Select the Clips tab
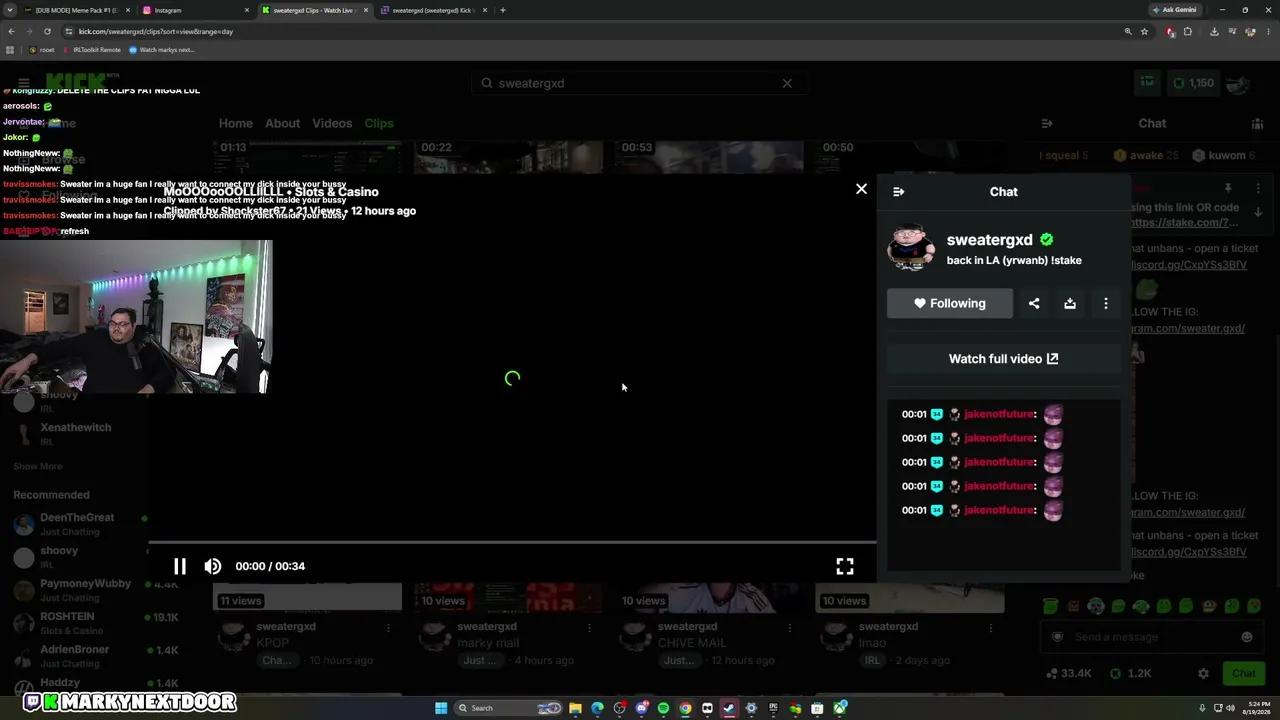This screenshot has height=720, width=1280. (379, 123)
